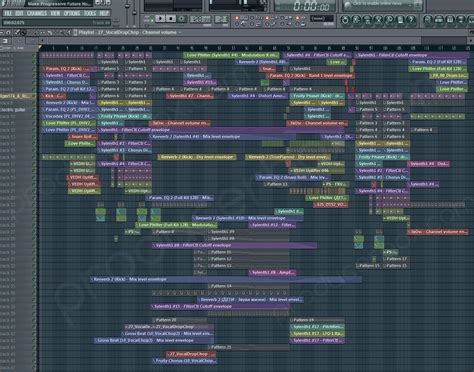The width and height of the screenshot is (474, 372).
Task: Open the VIEW menu
Action: (55, 13)
